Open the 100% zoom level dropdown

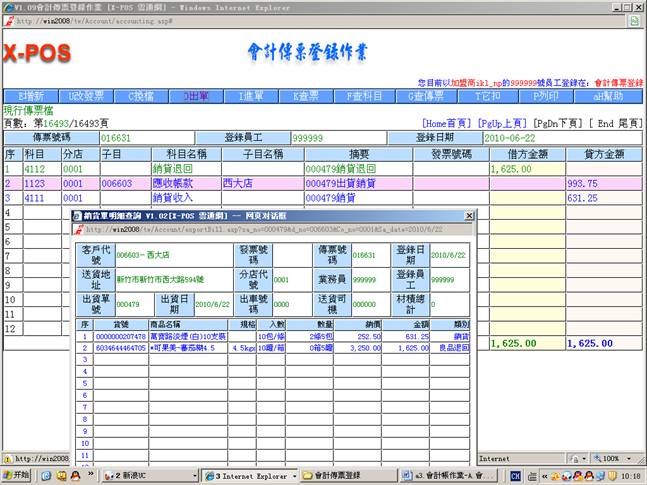coord(612,458)
